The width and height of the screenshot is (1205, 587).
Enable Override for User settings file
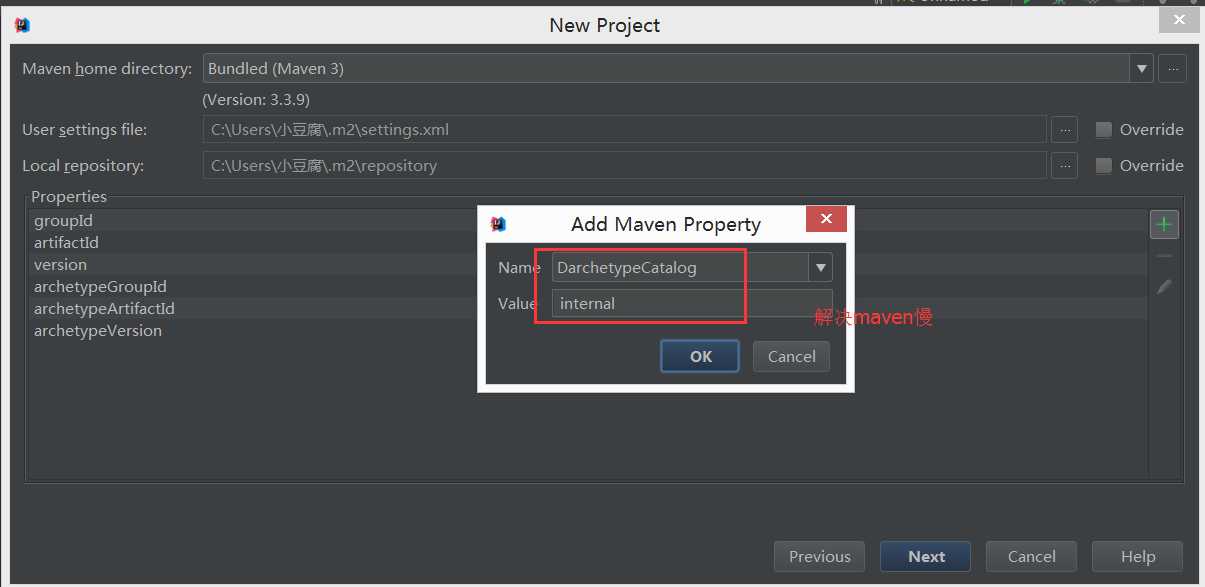tap(1104, 130)
